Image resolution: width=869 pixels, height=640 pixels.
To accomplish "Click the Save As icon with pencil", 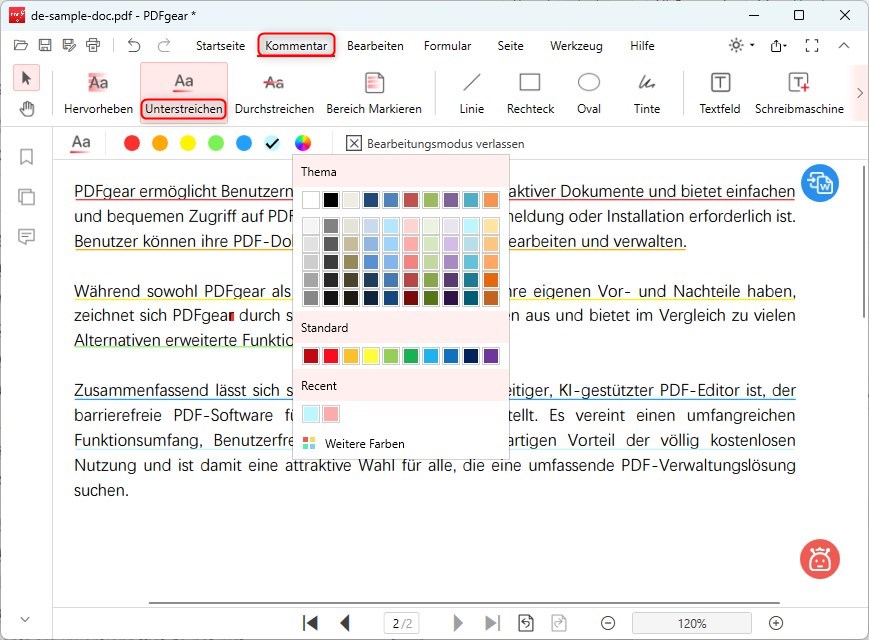I will (69, 45).
